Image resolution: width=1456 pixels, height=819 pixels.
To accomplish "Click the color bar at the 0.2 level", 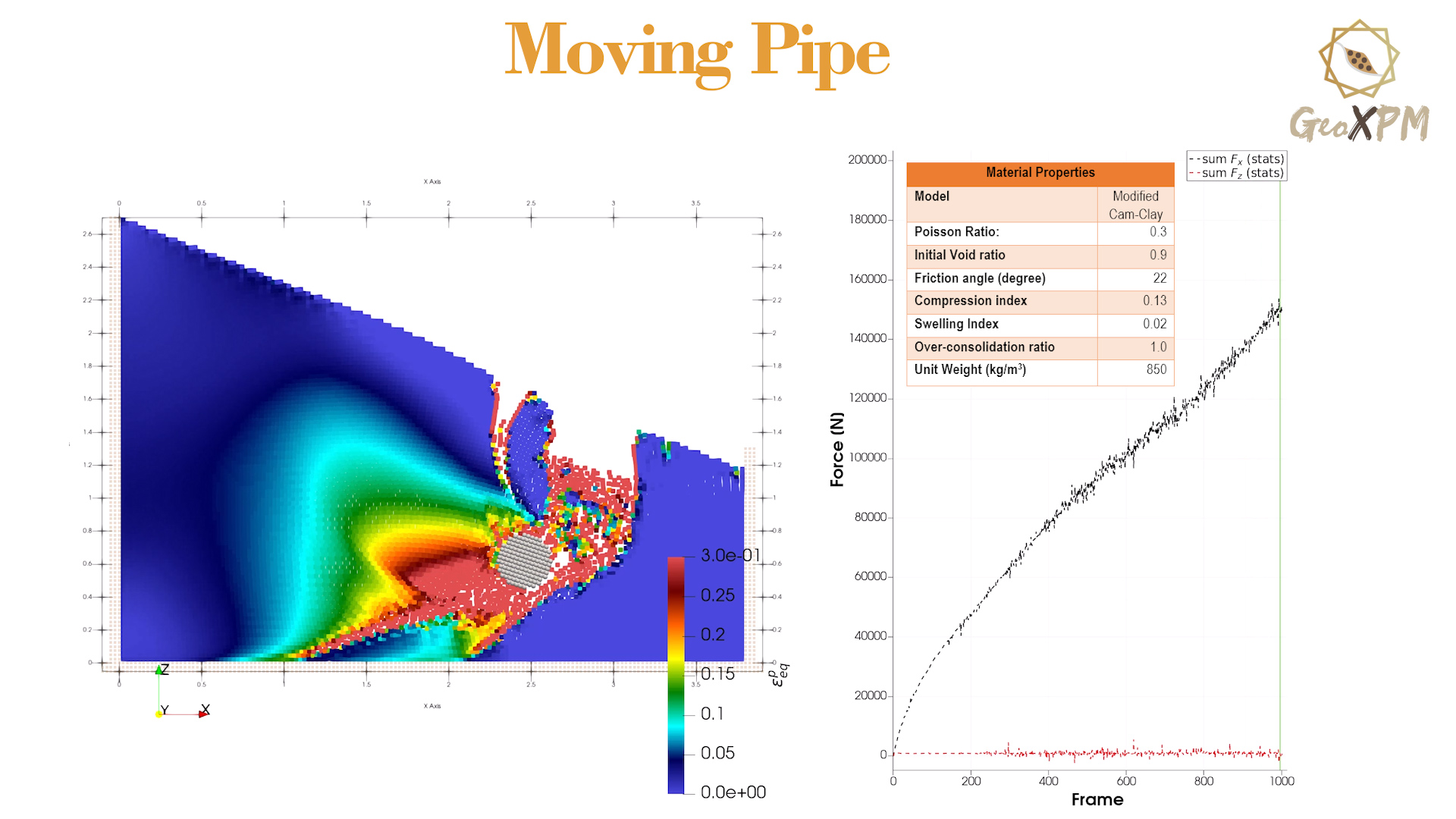I will tap(676, 635).
